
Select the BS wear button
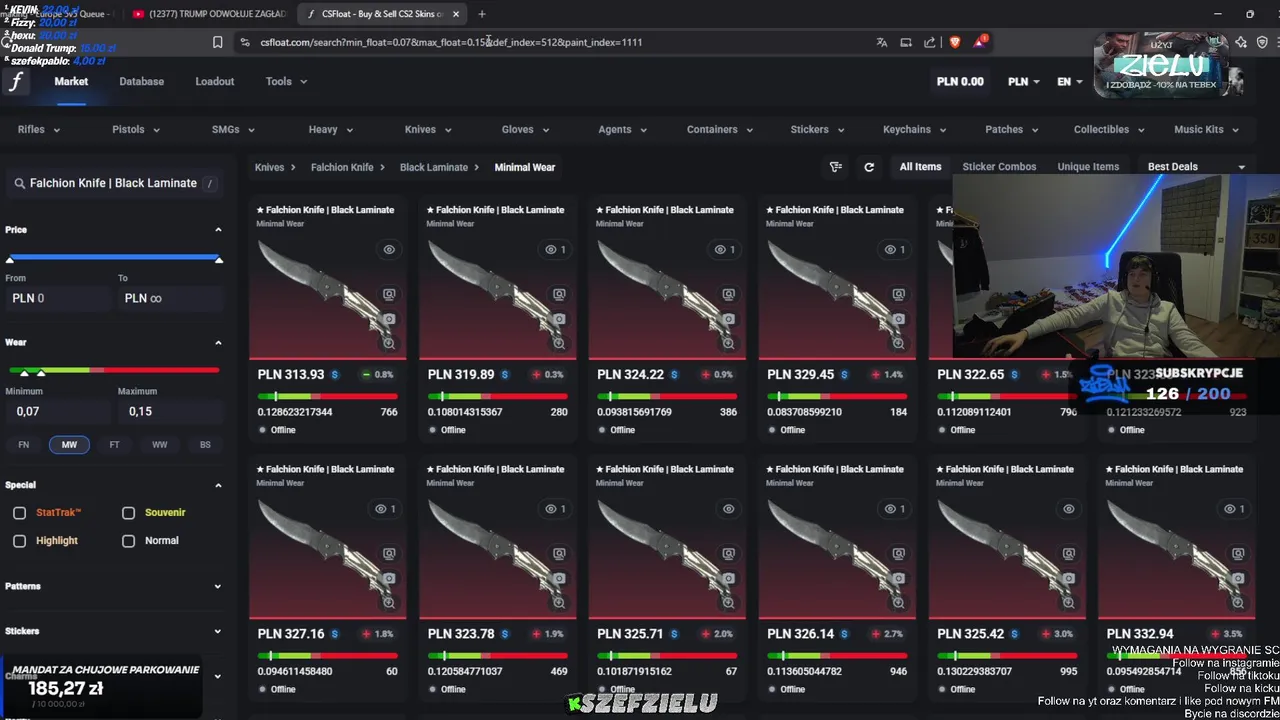[x=205, y=445]
